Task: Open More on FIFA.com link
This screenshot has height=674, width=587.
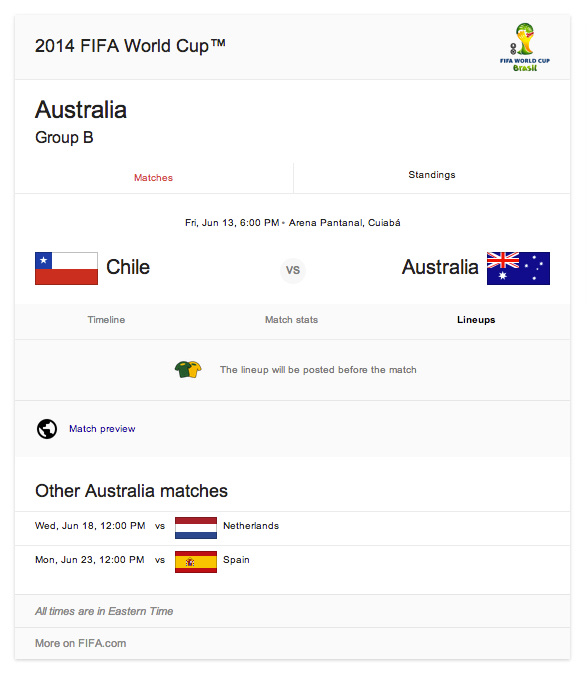Action: (x=80, y=643)
